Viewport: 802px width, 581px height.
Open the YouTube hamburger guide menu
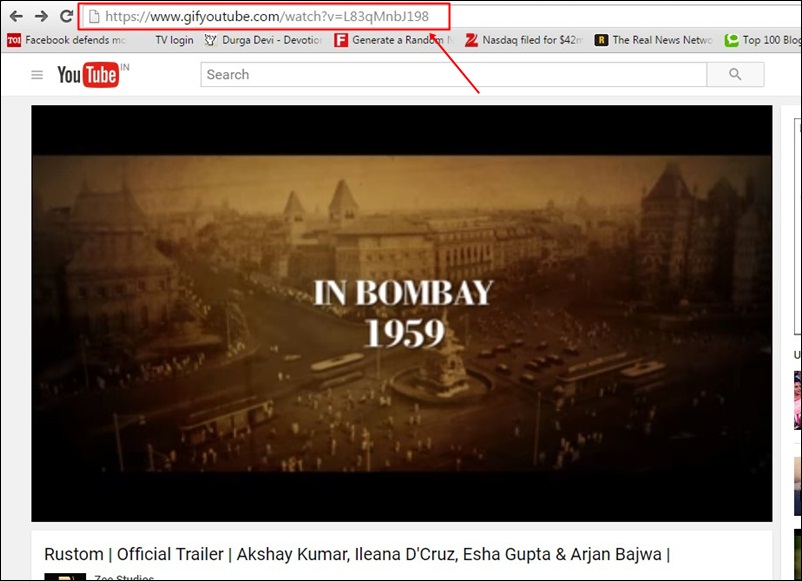(37, 75)
